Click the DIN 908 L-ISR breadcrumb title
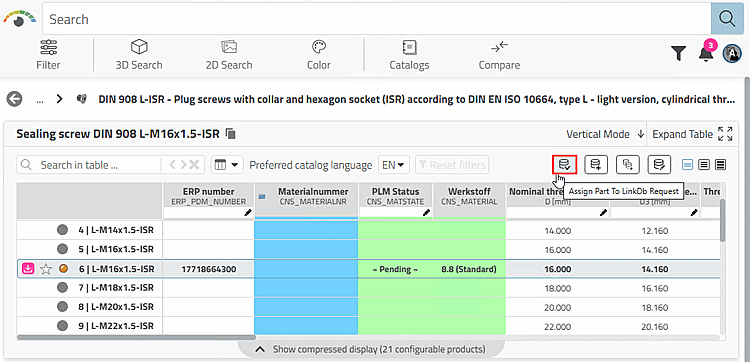 tap(416, 99)
